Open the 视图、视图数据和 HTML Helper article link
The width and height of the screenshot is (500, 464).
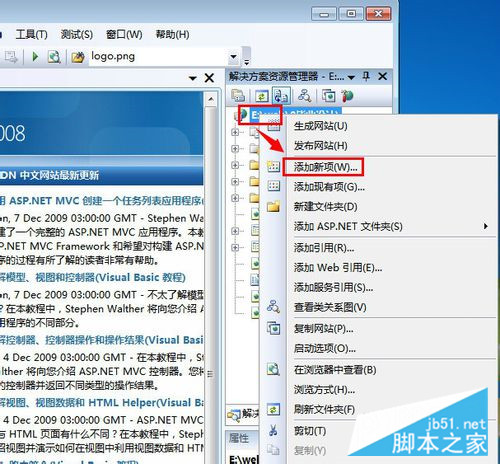tap(102, 403)
